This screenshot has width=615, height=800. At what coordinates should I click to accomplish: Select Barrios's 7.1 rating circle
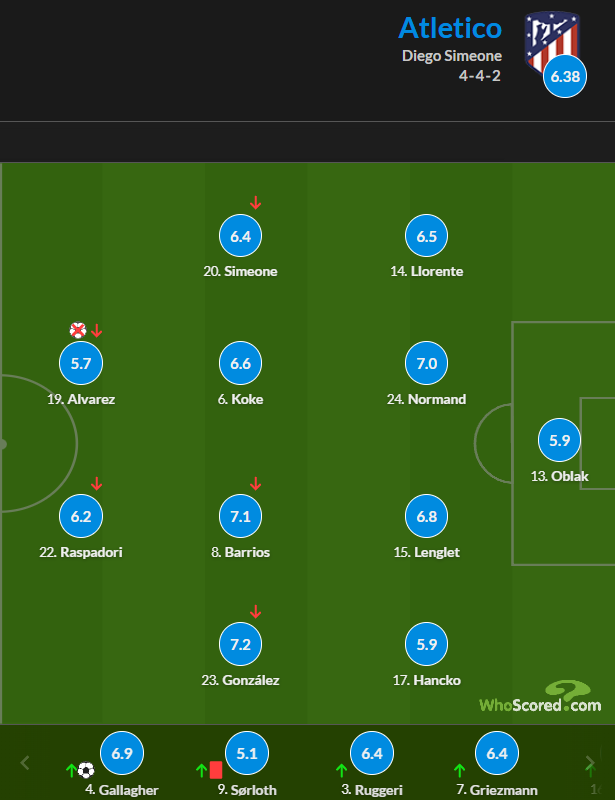(x=240, y=516)
